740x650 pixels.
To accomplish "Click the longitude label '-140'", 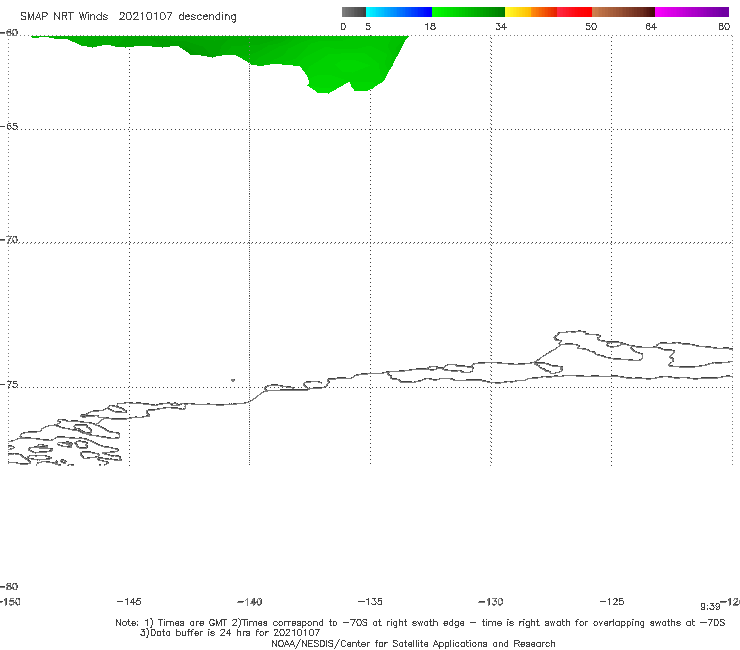I will (250, 602).
